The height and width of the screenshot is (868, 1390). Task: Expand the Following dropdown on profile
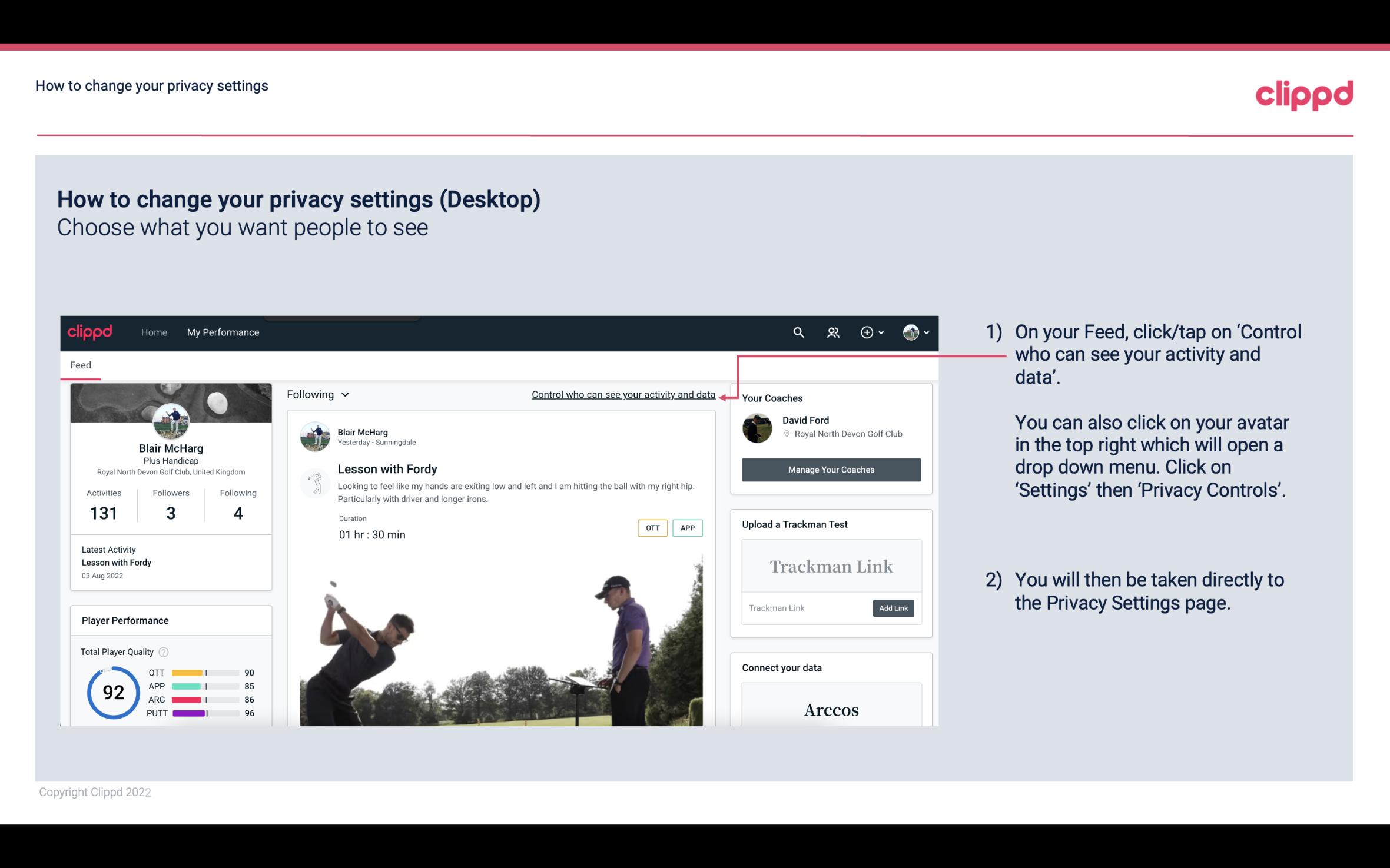coord(316,394)
